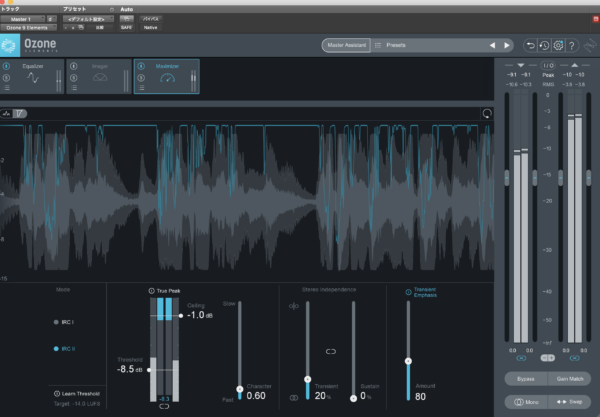Toggle the Equalizer module power button
The image size is (600, 417).
click(6, 66)
